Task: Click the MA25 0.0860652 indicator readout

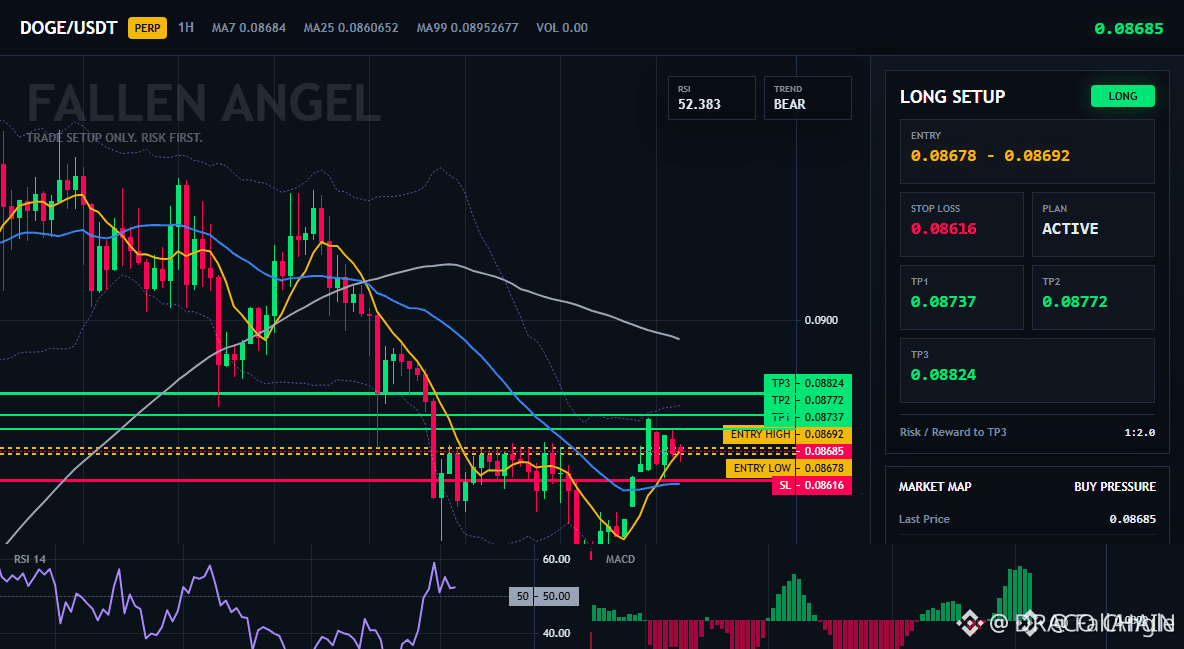Action: pos(350,27)
